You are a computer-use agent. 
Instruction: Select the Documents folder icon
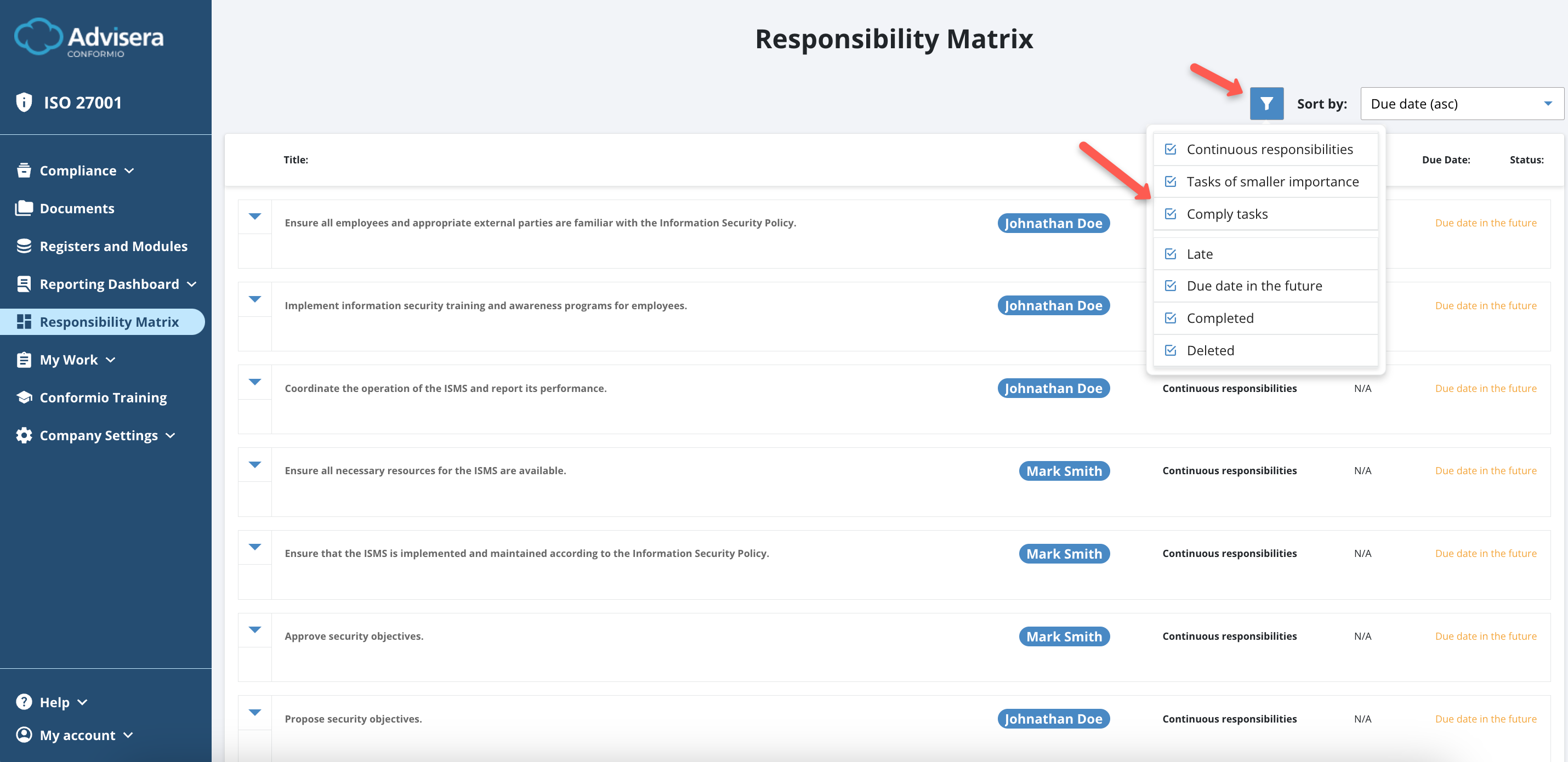click(23, 208)
